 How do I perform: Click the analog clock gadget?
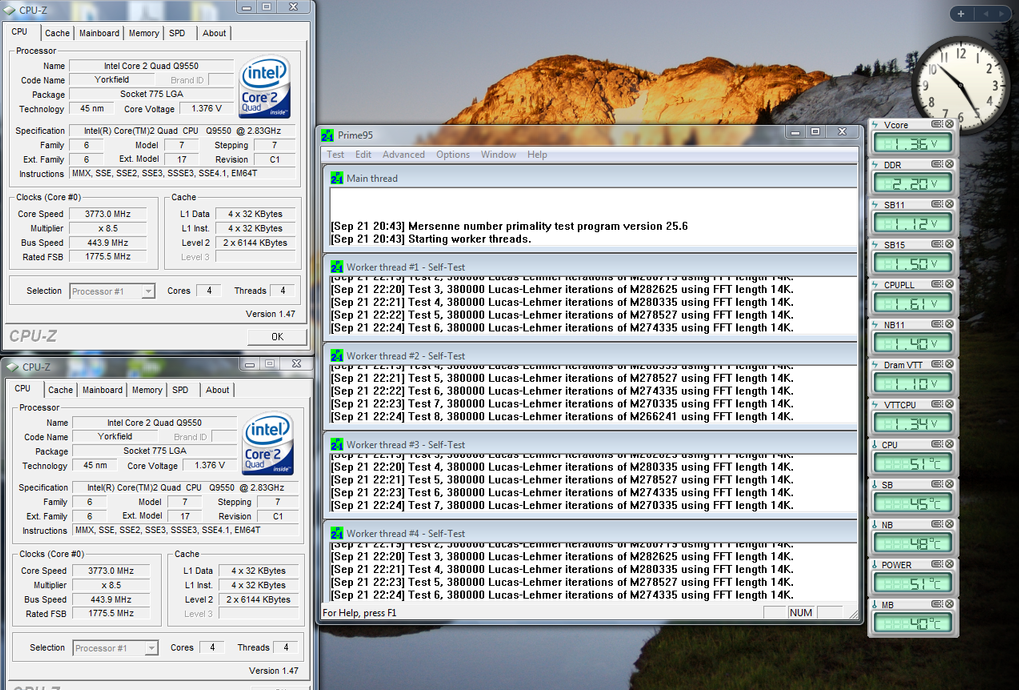click(x=959, y=83)
